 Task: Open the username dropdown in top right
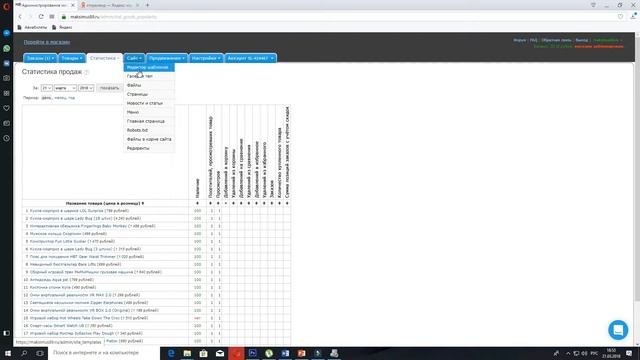[x=607, y=40]
